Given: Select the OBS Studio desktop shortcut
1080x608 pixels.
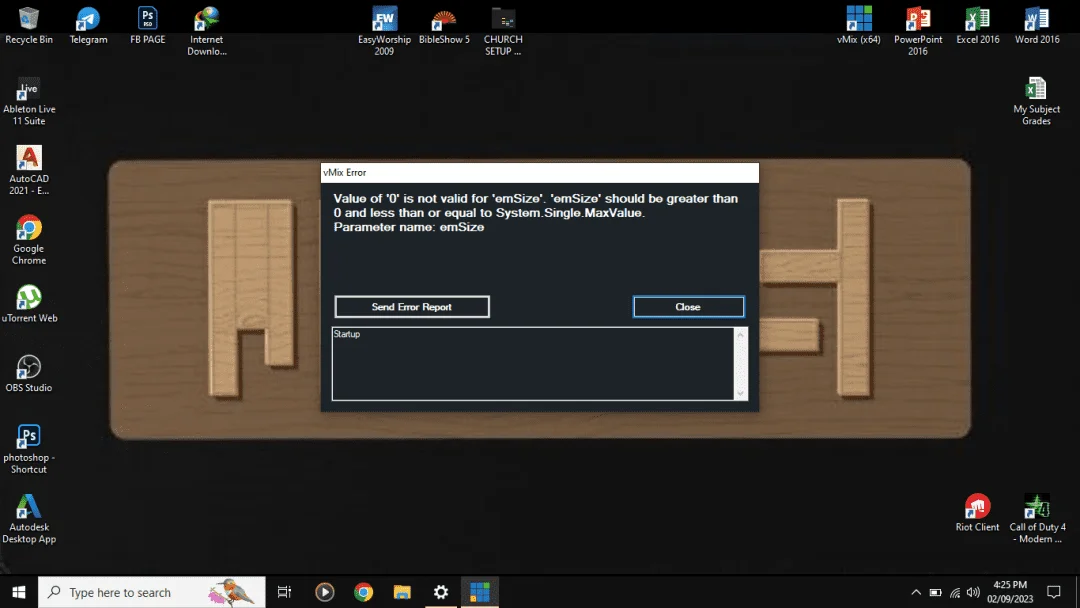Looking at the screenshot, I should 29,373.
